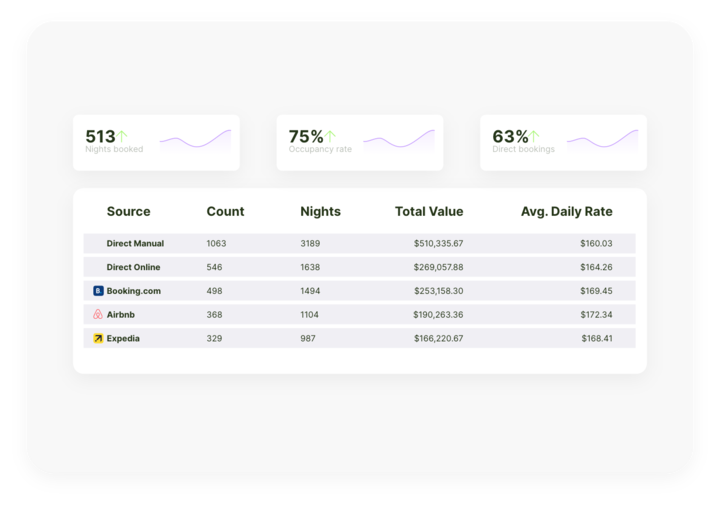The width and height of the screenshot is (720, 506).
Task: Open the Airbnb source label
Action: click(x=122, y=315)
